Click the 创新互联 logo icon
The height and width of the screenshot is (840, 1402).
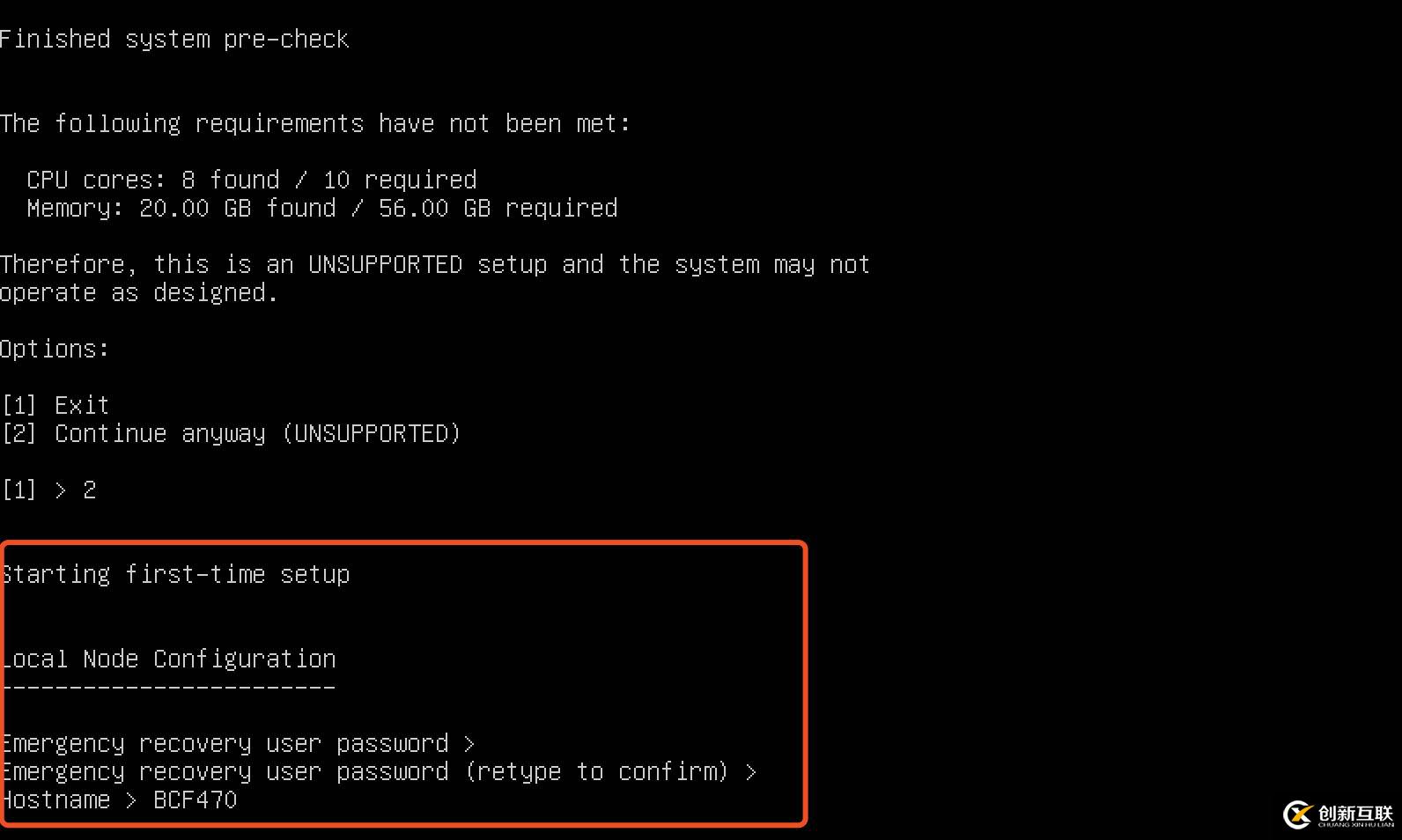pos(1297,814)
